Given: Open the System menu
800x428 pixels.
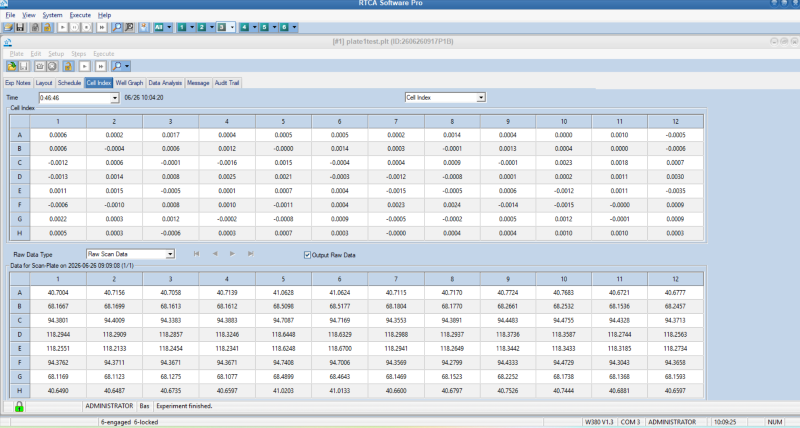Looking at the screenshot, I should 52,15.
